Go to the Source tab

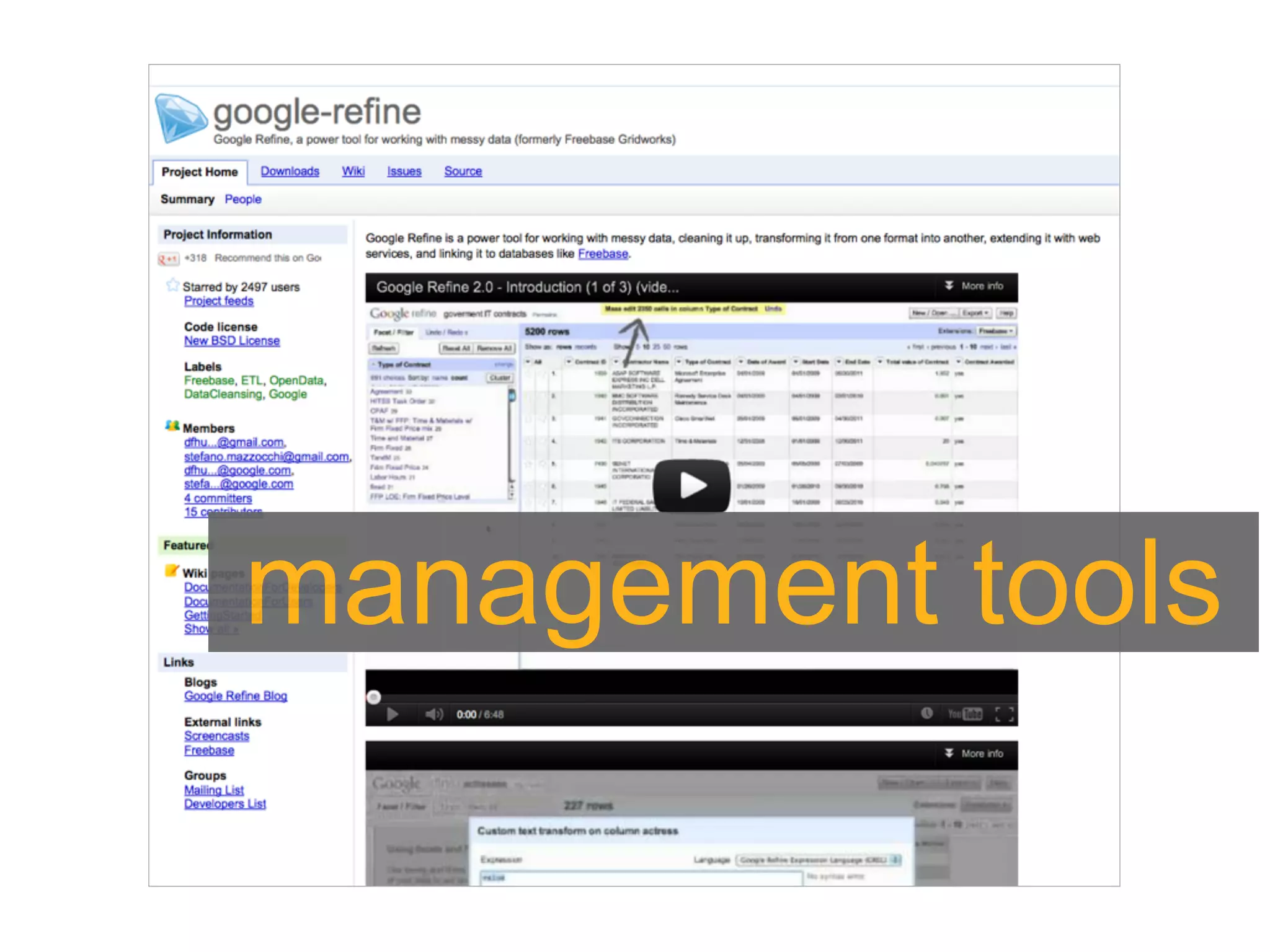point(463,171)
